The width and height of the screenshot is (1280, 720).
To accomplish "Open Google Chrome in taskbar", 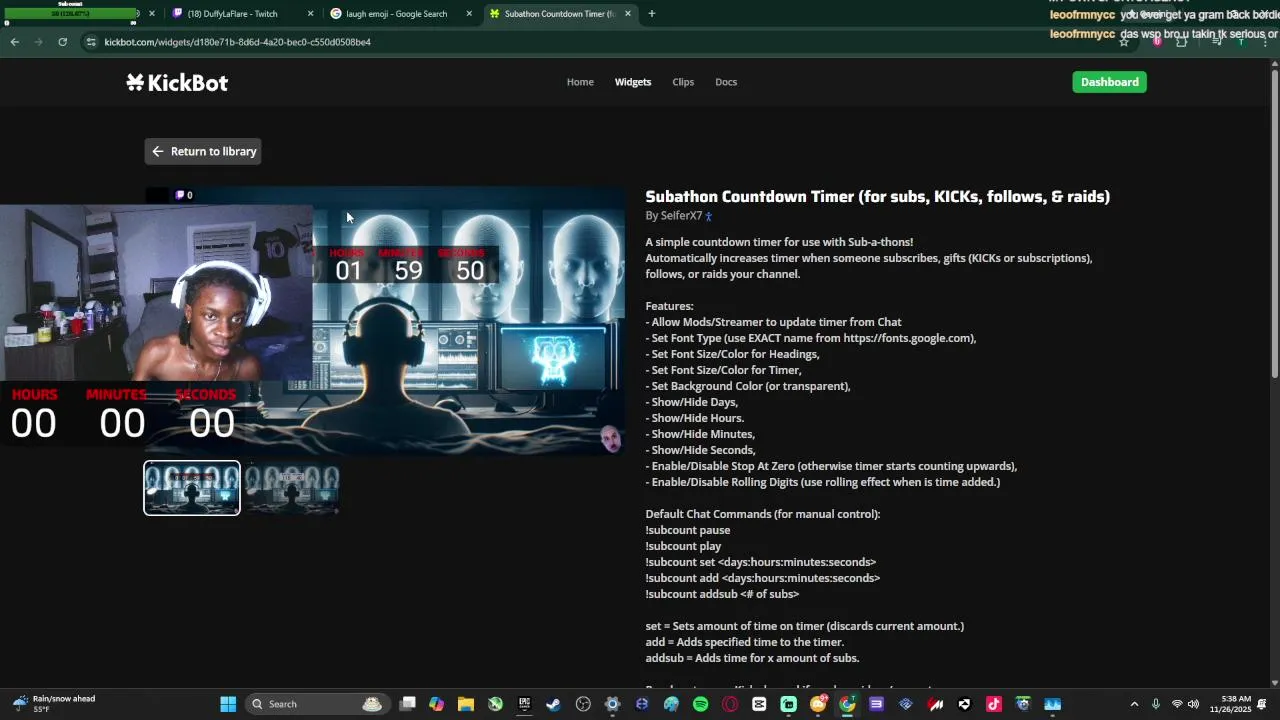I will [x=847, y=704].
